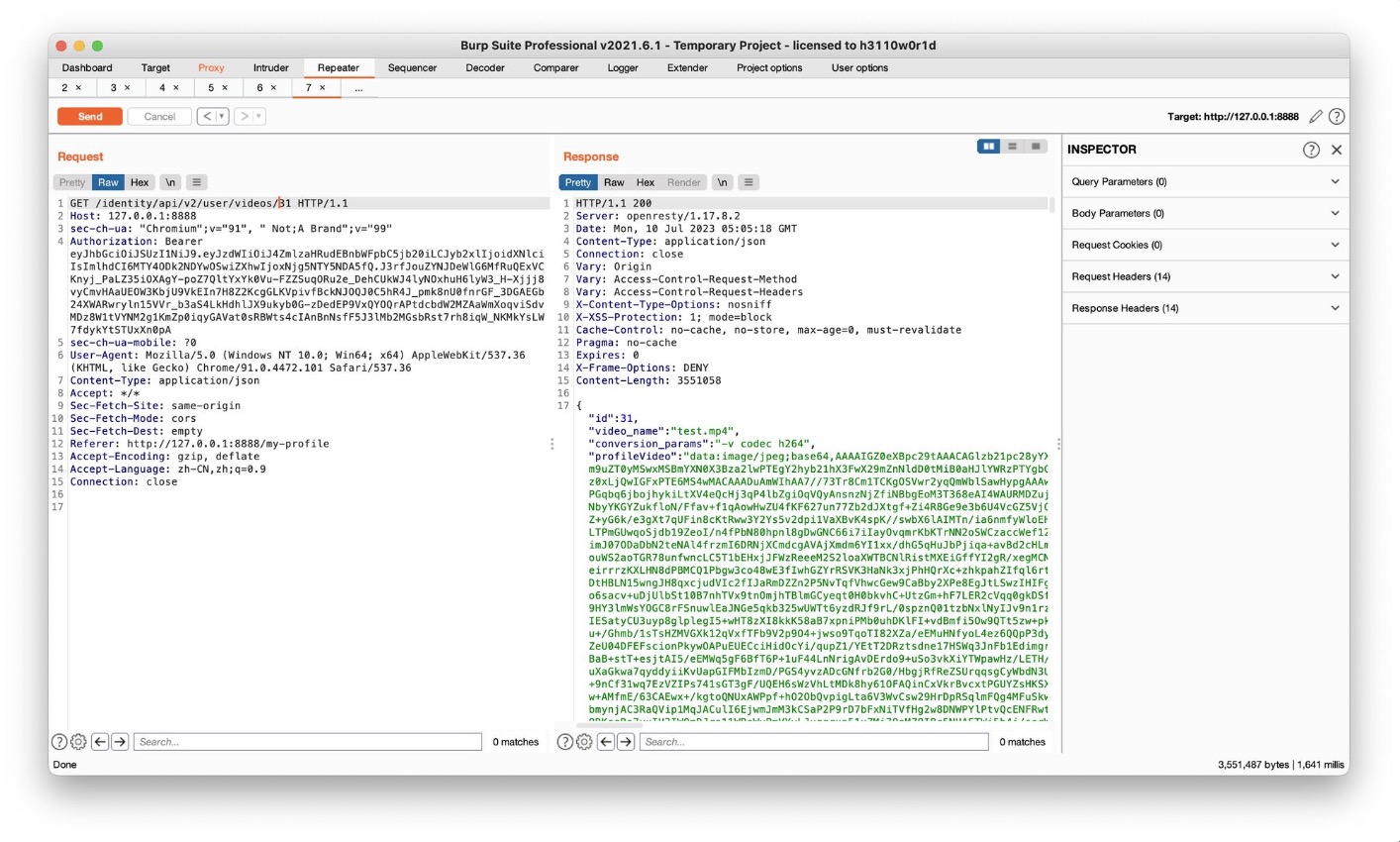Expand Request Cookies (0) section
This screenshot has height=842, width=1400.
coord(1205,245)
